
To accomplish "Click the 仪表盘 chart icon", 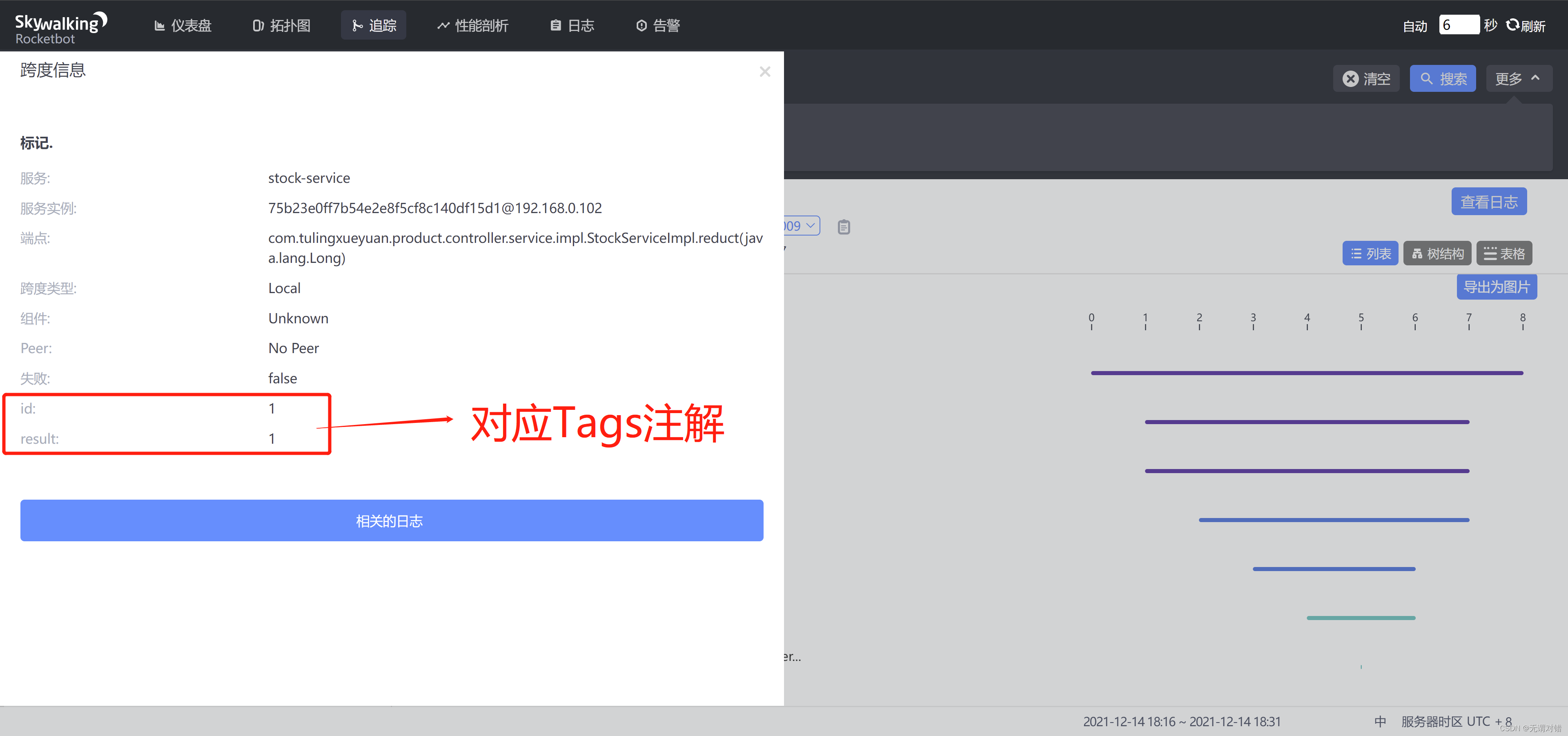I will click(160, 26).
